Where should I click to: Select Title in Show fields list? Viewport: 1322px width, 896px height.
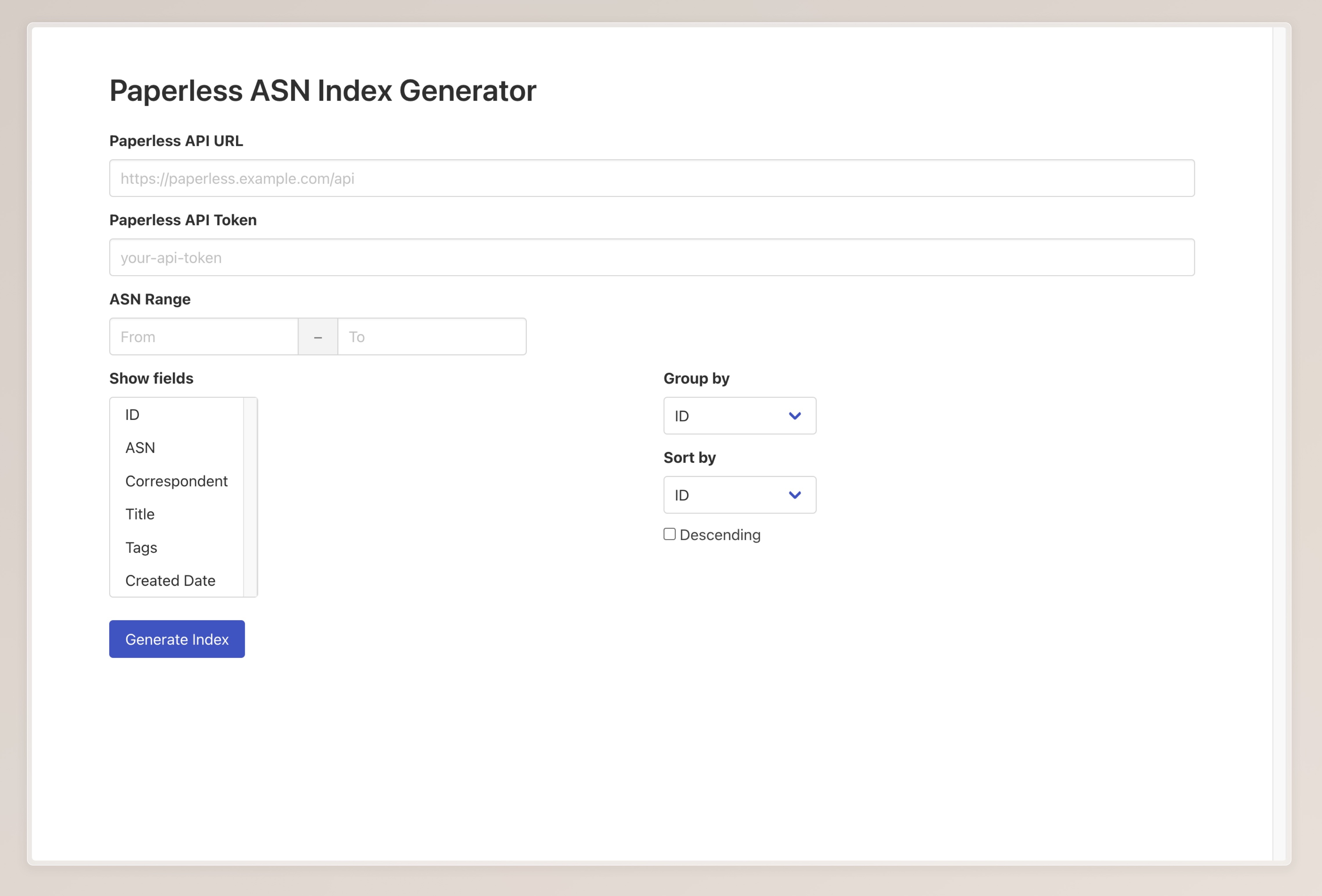pos(140,514)
